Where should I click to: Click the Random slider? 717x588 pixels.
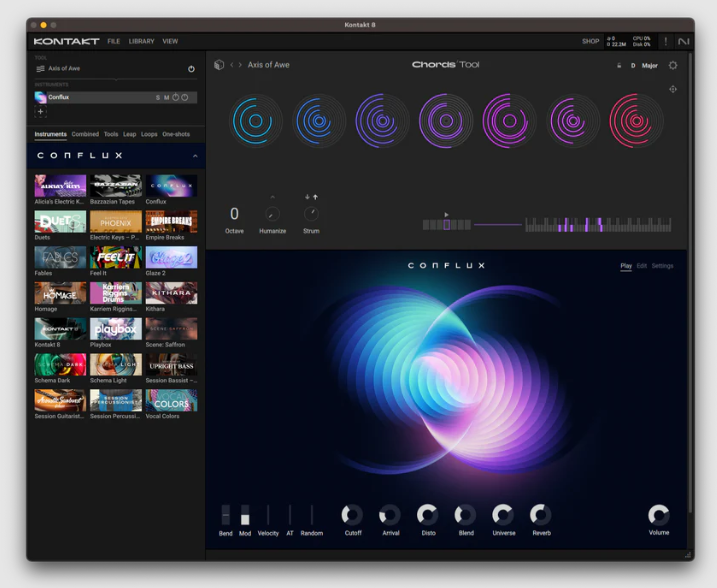(x=311, y=515)
